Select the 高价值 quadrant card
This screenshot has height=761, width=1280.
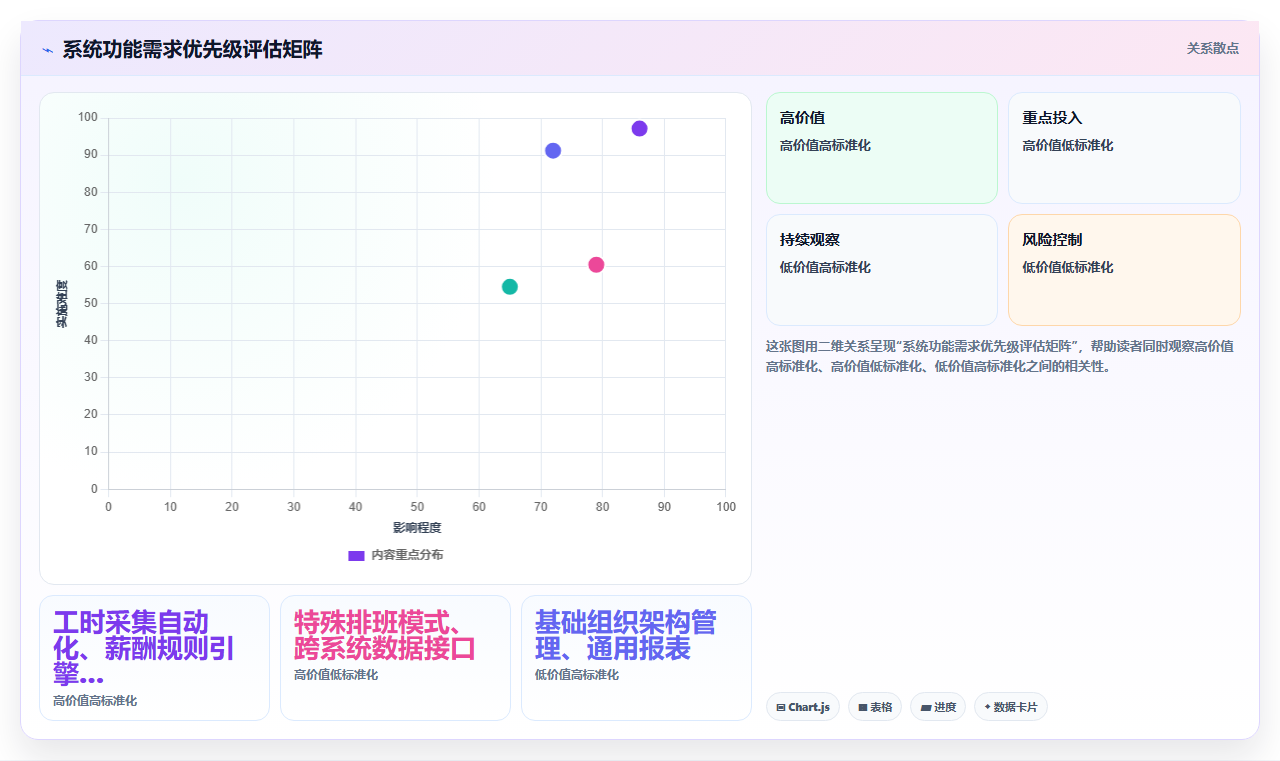click(x=882, y=148)
